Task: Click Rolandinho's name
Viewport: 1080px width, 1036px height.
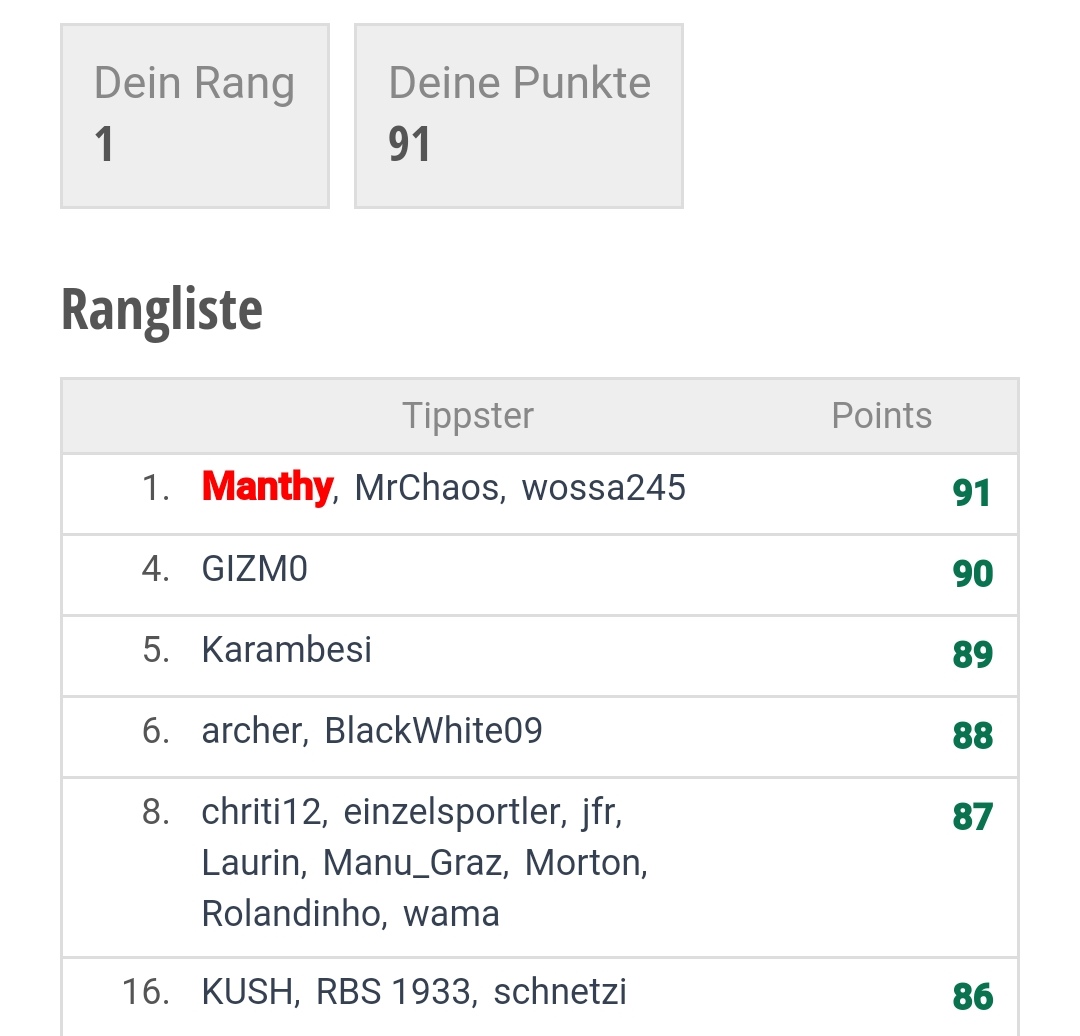Action: click(291, 914)
